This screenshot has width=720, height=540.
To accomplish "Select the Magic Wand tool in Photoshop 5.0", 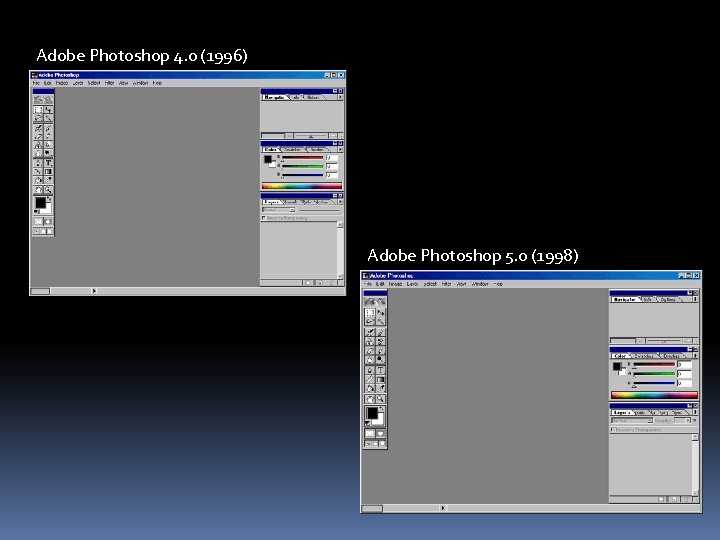I will point(381,321).
